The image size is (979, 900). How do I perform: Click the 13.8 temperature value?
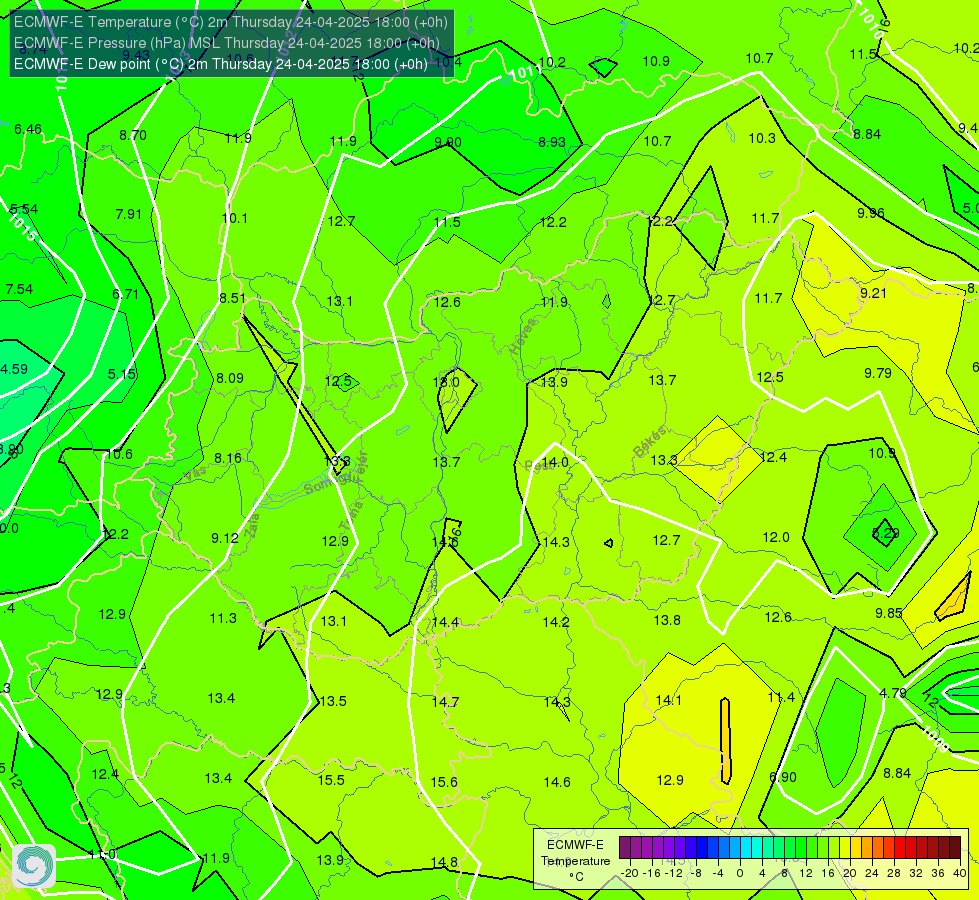click(x=667, y=620)
